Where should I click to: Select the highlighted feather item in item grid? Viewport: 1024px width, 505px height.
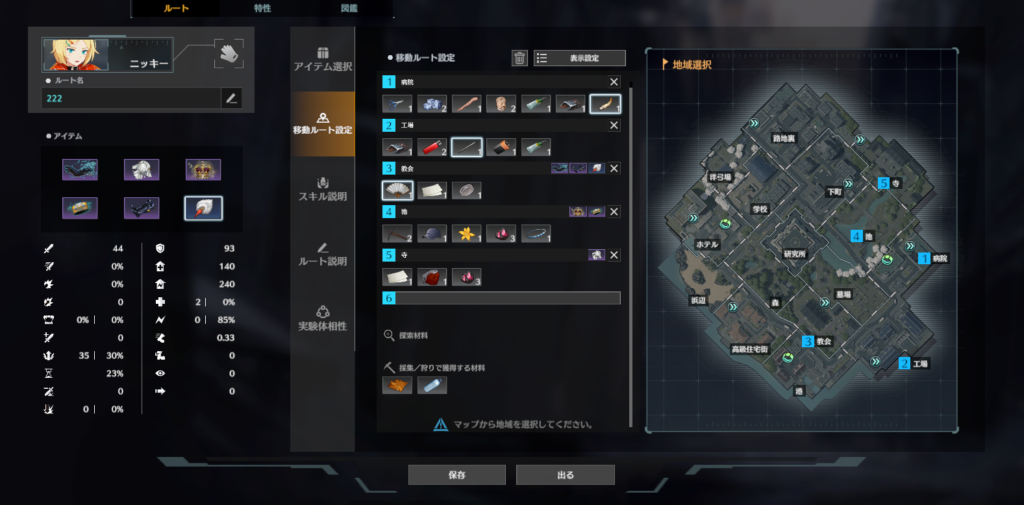click(x=203, y=208)
